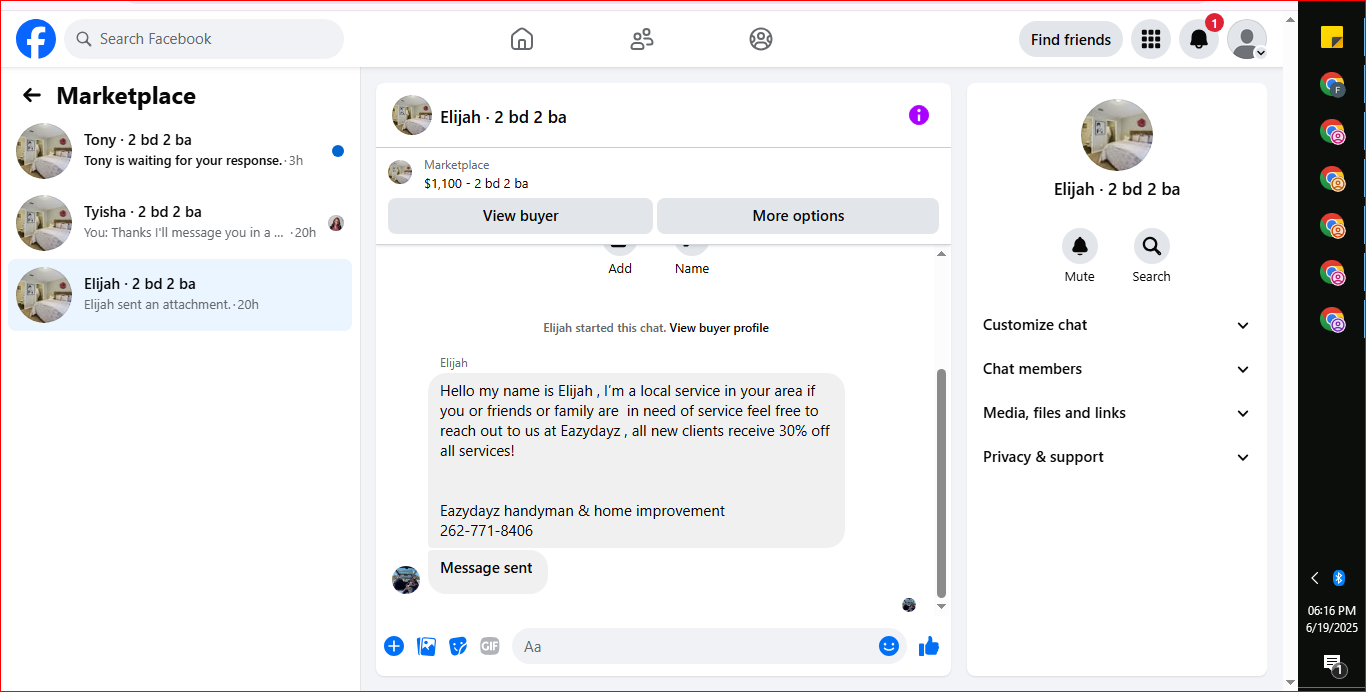Screen dimensions: 1366x692
Task: Open the Groups icon in top navigation
Action: (761, 39)
